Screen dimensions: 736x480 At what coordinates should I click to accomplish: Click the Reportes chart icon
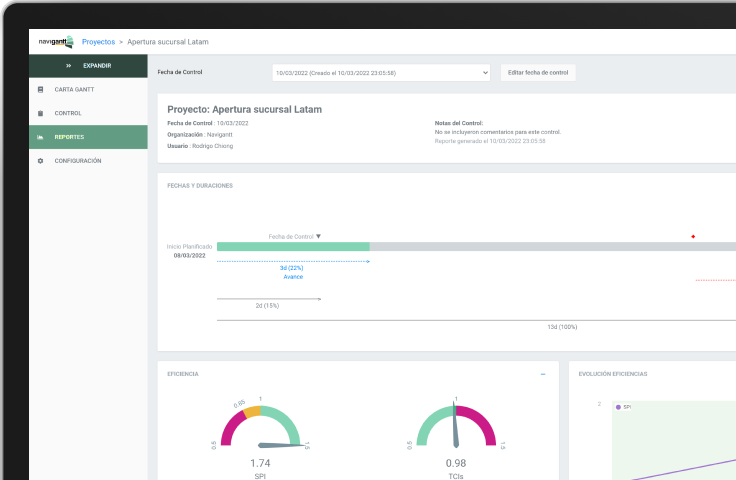tap(40, 137)
